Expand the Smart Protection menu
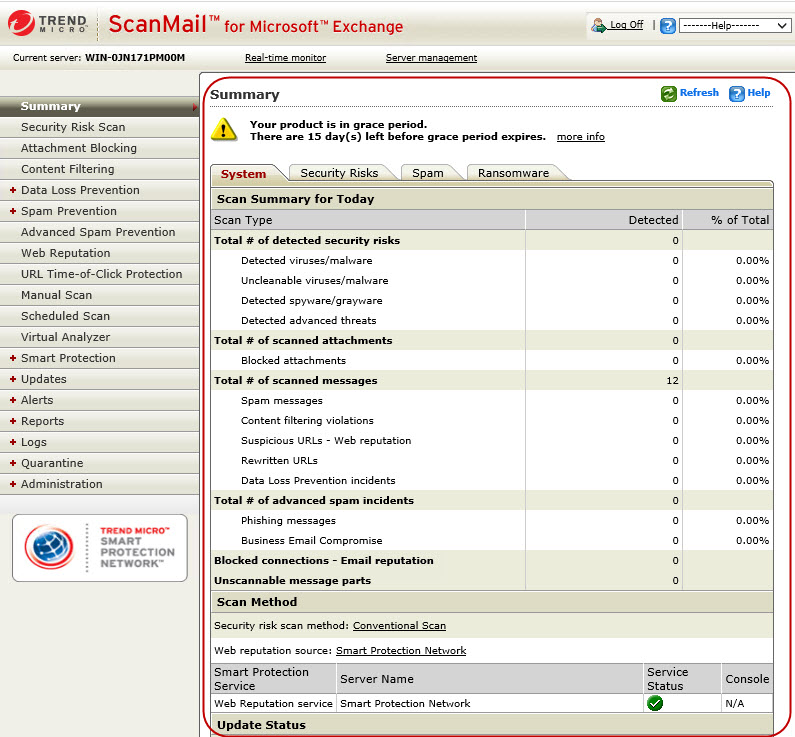795x737 pixels. (68, 358)
